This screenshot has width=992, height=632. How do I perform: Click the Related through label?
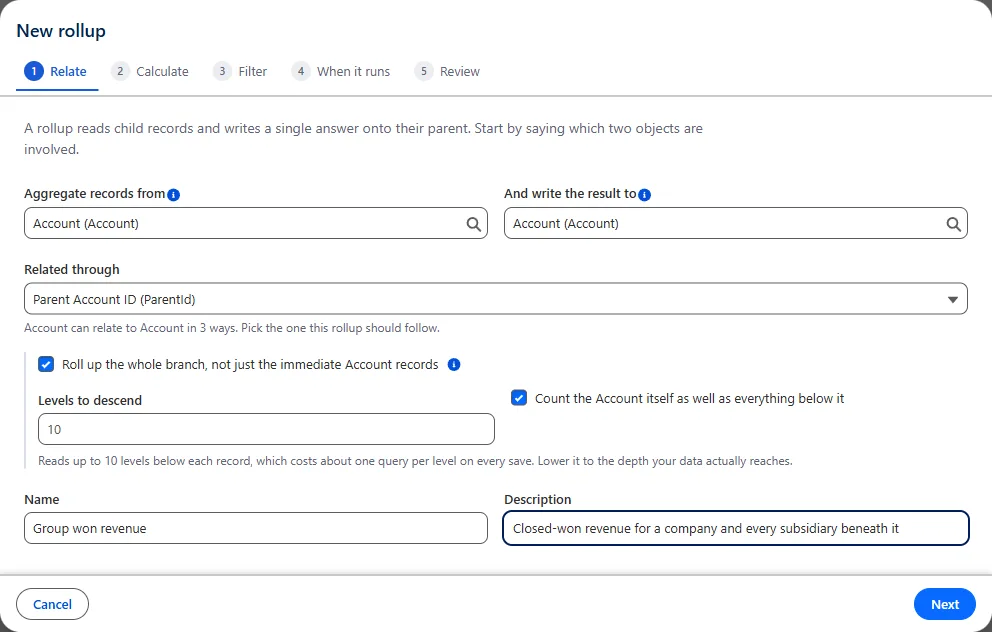tap(71, 270)
